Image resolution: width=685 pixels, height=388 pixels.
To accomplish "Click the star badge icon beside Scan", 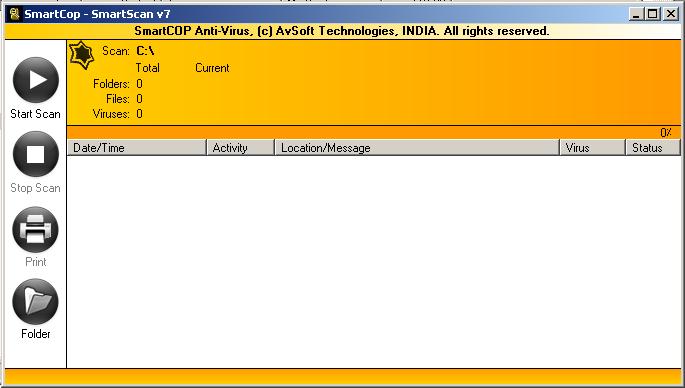I will [82, 55].
